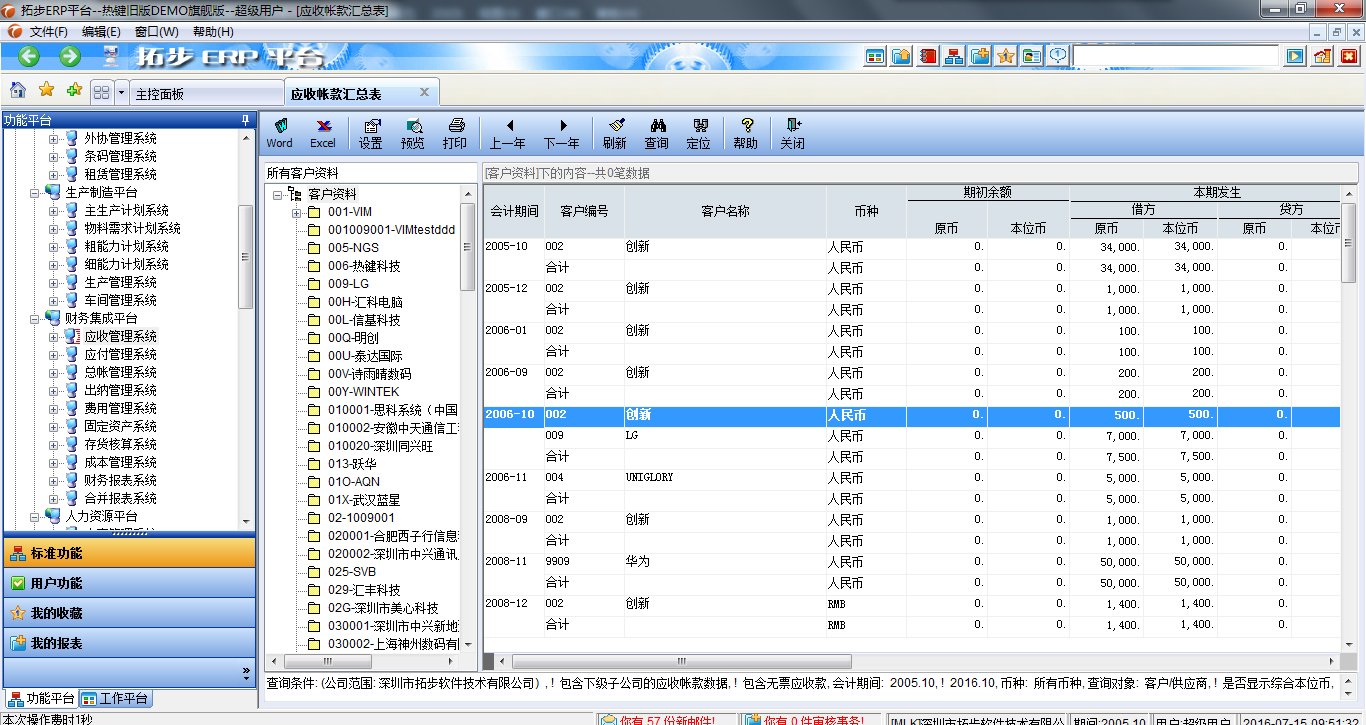Screen dimensions: 1366x725
Task: Select 009-LG in customer tree
Action: (x=348, y=284)
